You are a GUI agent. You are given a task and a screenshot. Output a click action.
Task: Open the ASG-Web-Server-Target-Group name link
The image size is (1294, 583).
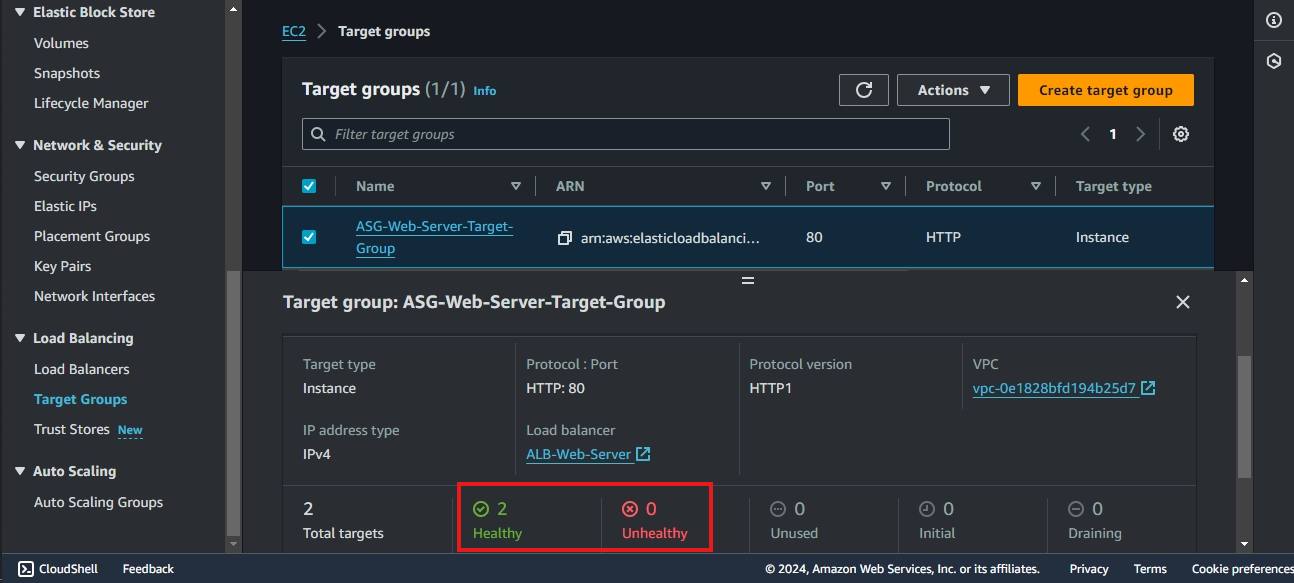pyautogui.click(x=434, y=237)
